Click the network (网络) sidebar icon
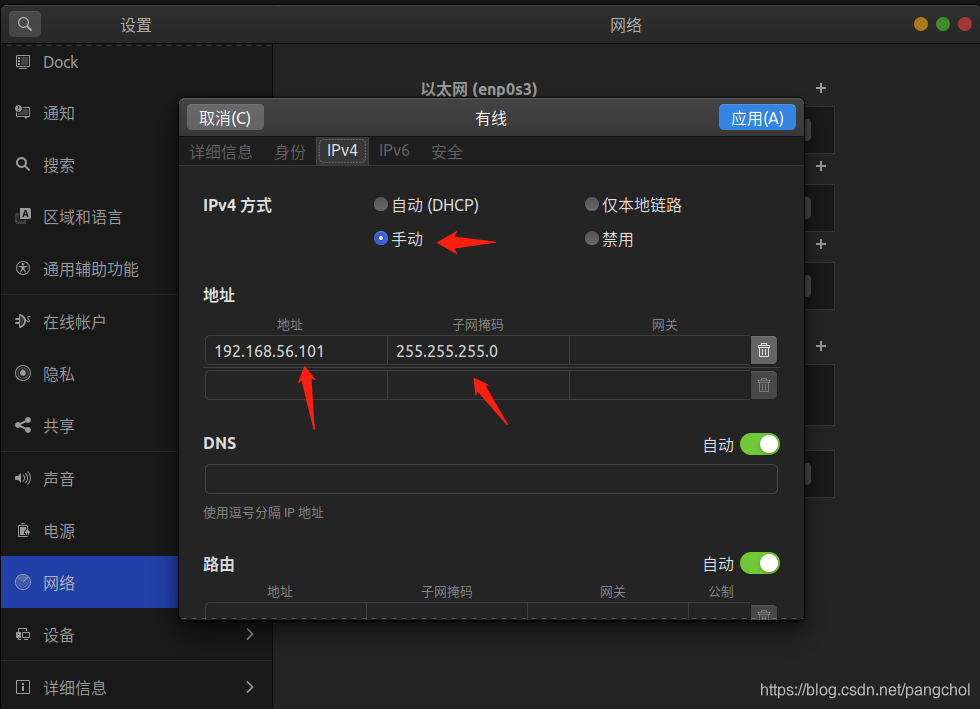 click(23, 582)
